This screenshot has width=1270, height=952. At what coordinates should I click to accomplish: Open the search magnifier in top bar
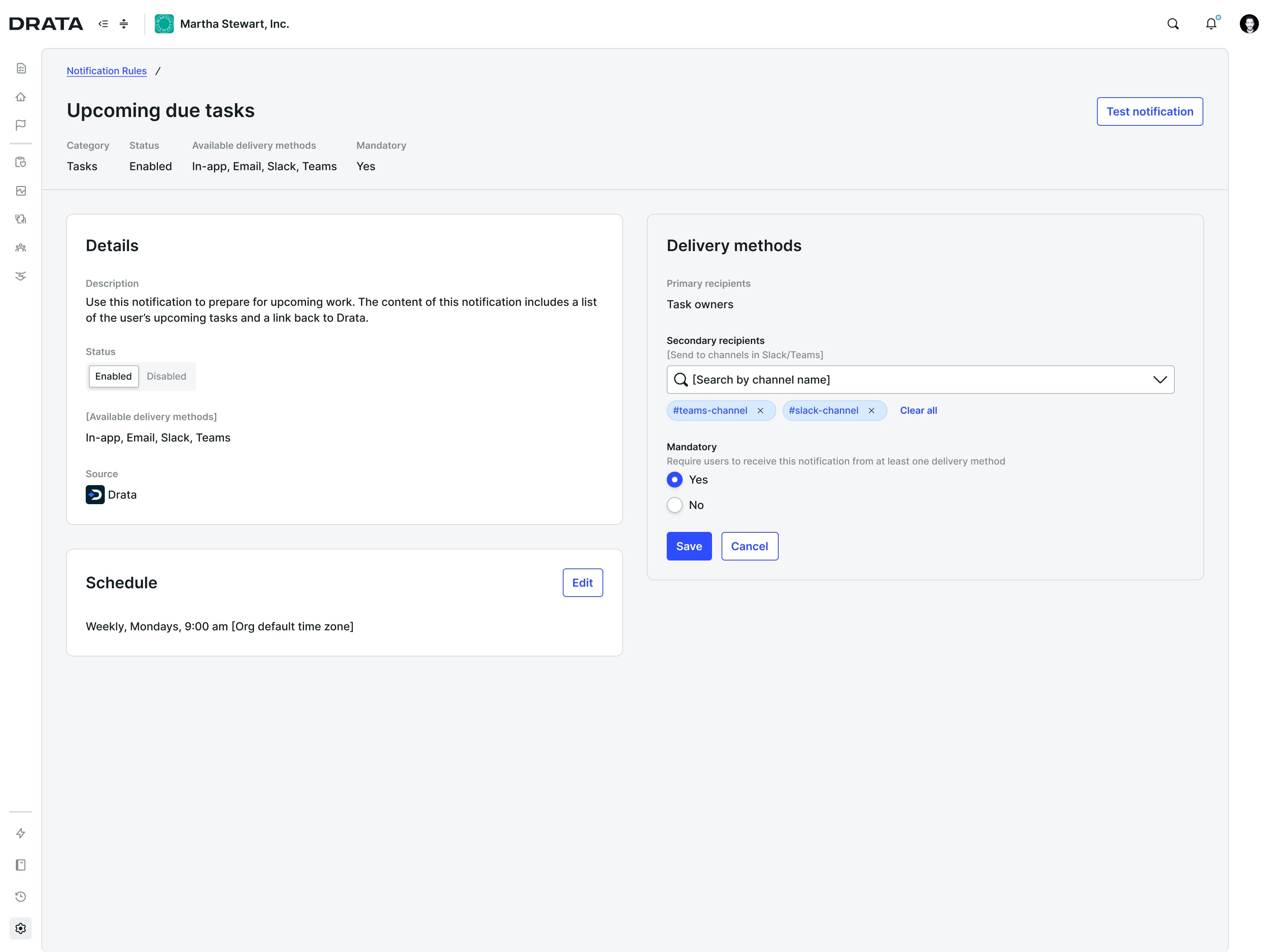point(1172,24)
